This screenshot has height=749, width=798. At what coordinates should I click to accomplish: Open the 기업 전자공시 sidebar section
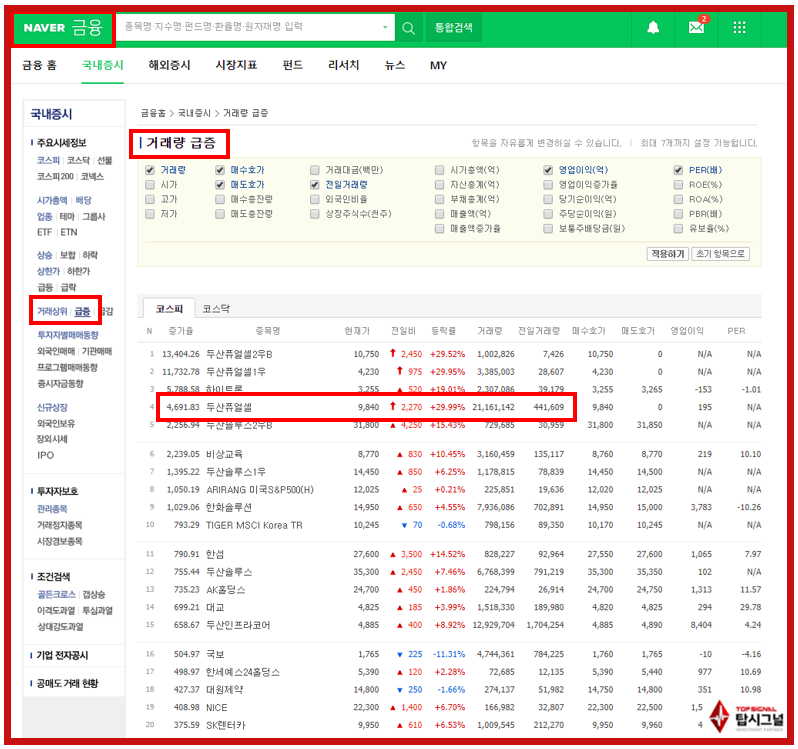(62, 655)
